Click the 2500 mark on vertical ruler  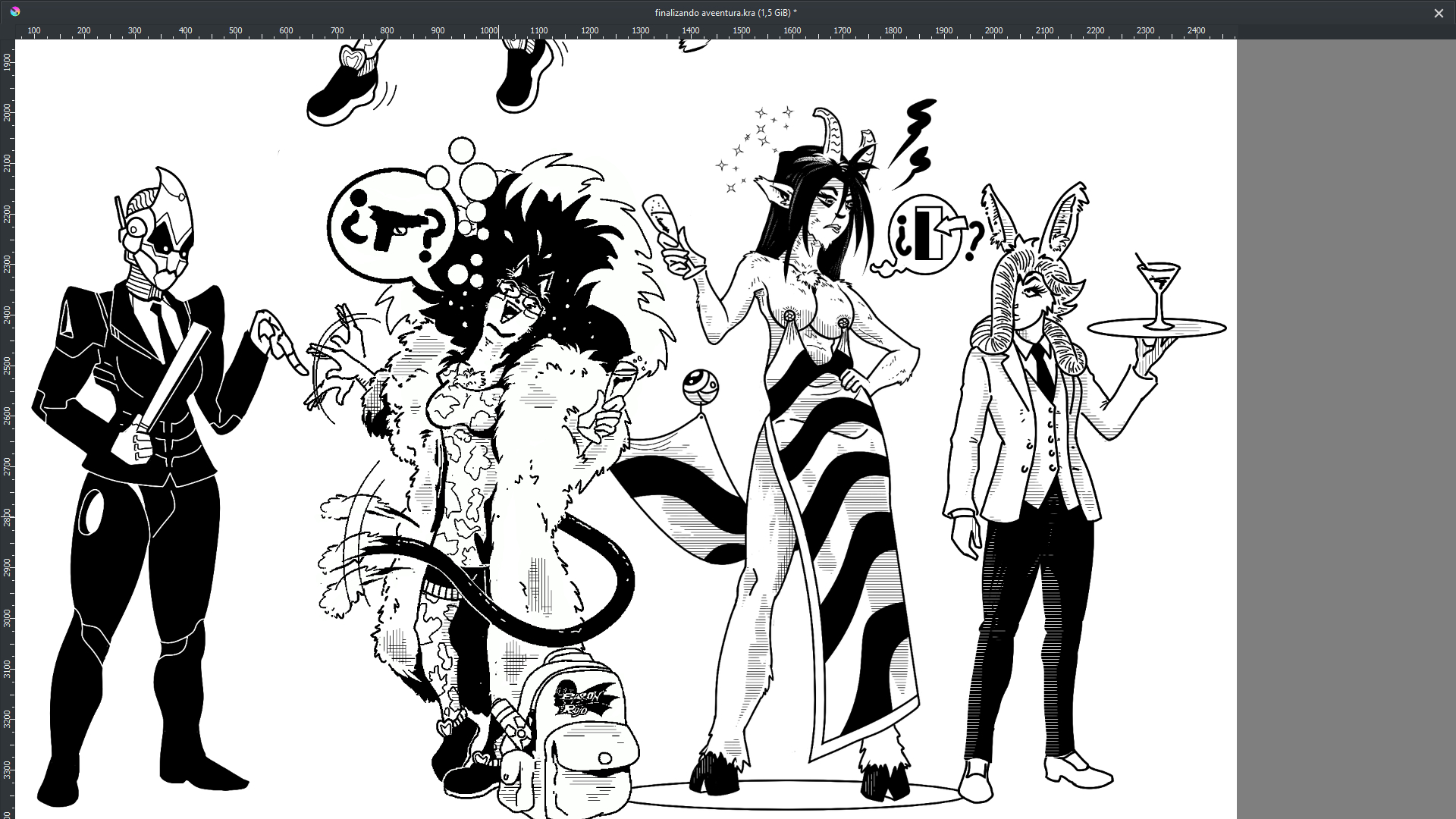point(8,366)
